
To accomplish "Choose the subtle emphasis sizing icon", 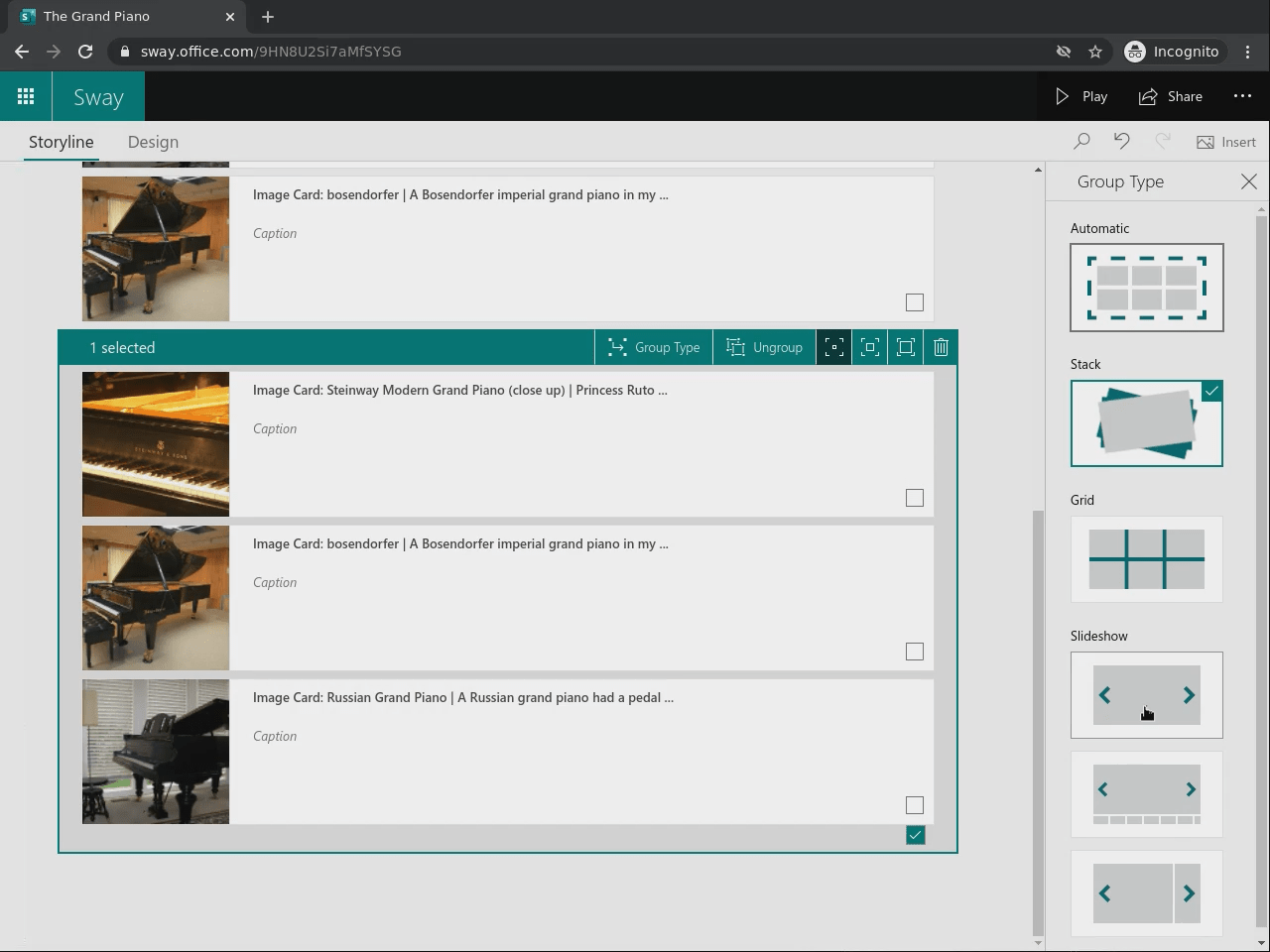I will pos(834,347).
